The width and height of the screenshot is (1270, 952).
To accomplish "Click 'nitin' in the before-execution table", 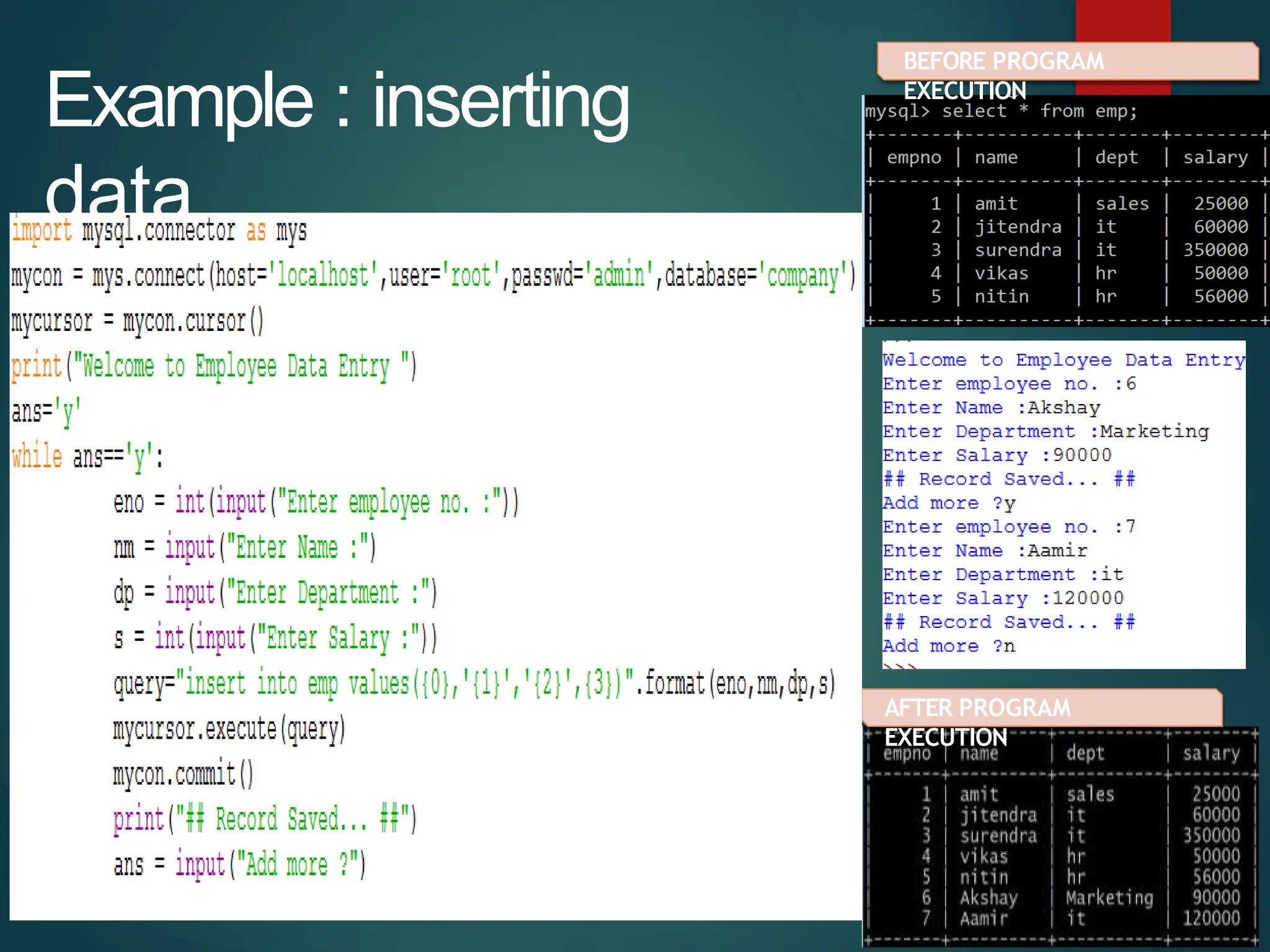I will click(x=1001, y=296).
